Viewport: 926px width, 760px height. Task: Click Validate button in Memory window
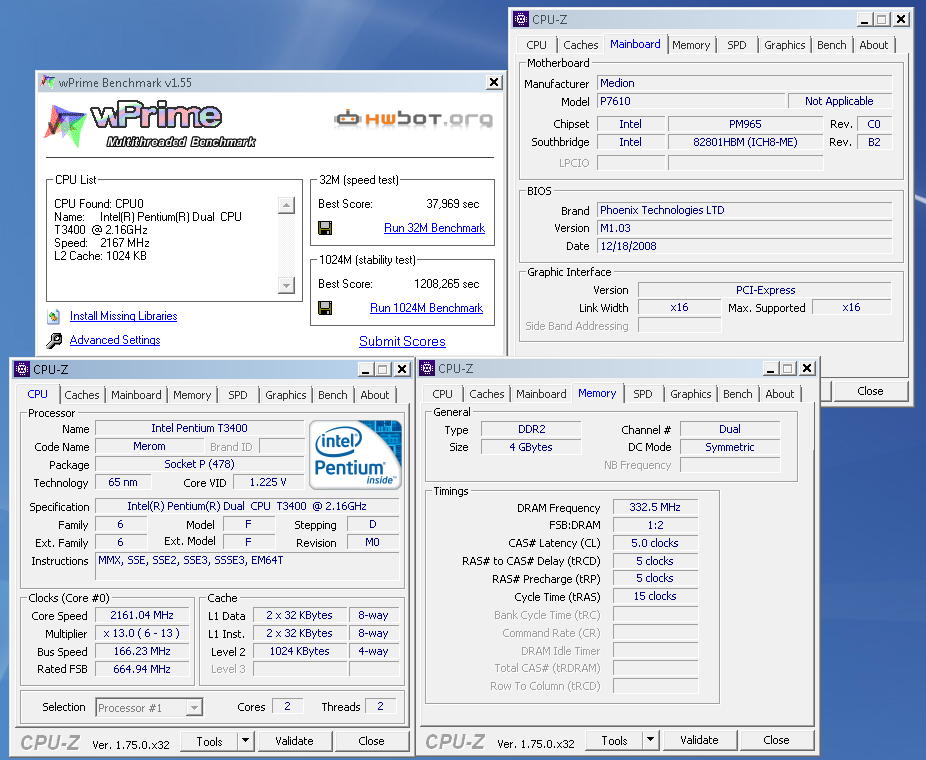tap(699, 739)
